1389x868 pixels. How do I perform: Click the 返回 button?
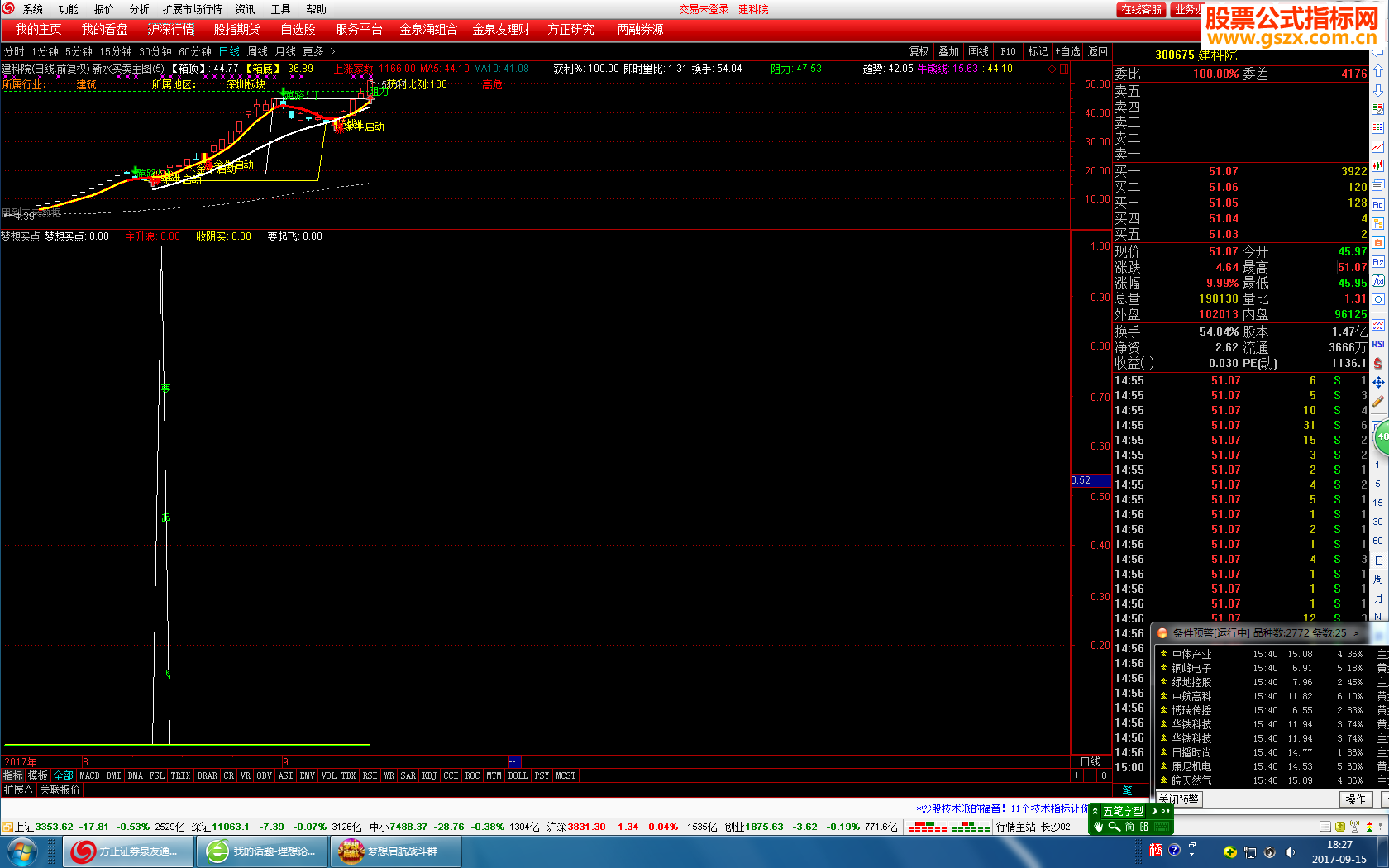click(x=1097, y=51)
